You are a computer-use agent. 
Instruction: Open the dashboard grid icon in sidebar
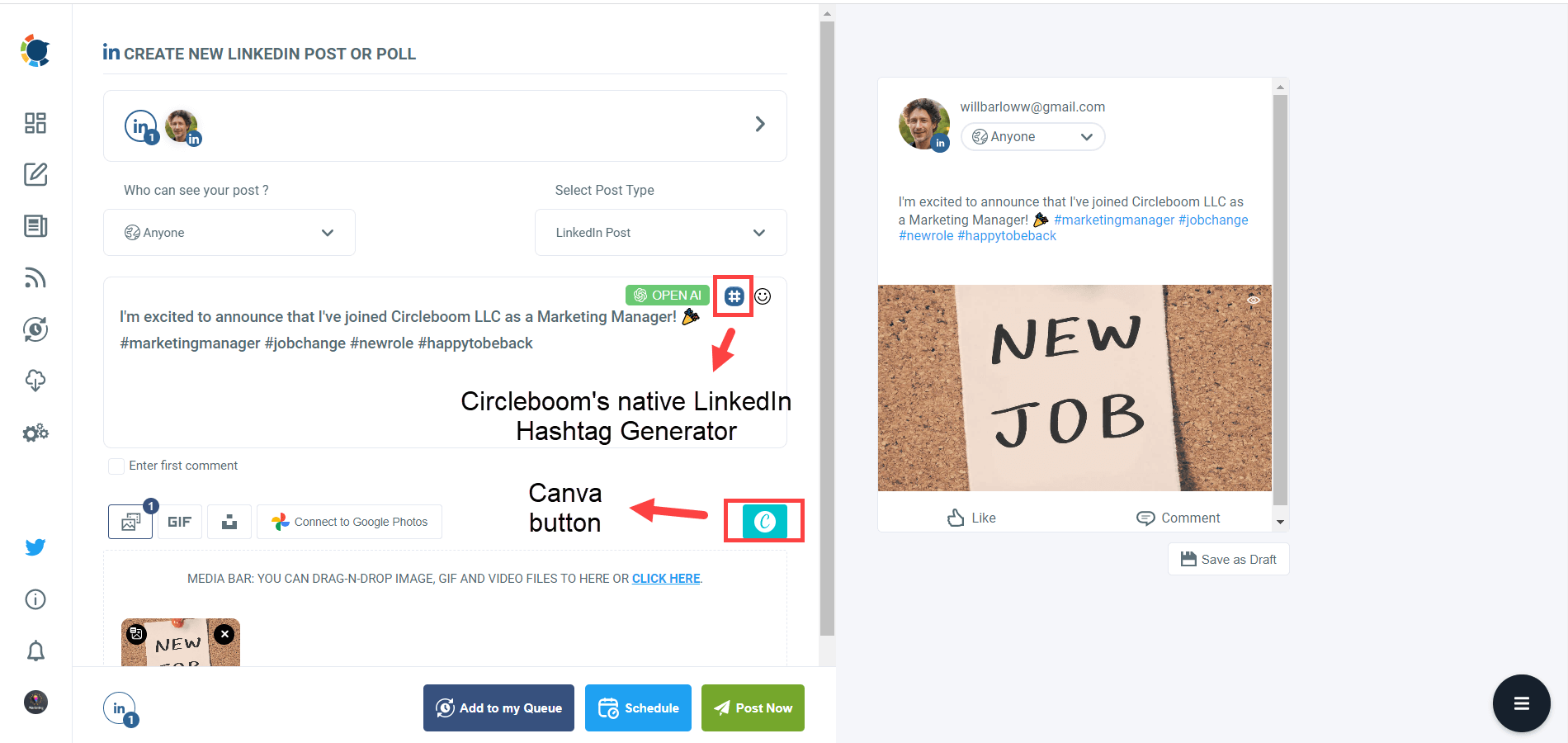point(35,122)
